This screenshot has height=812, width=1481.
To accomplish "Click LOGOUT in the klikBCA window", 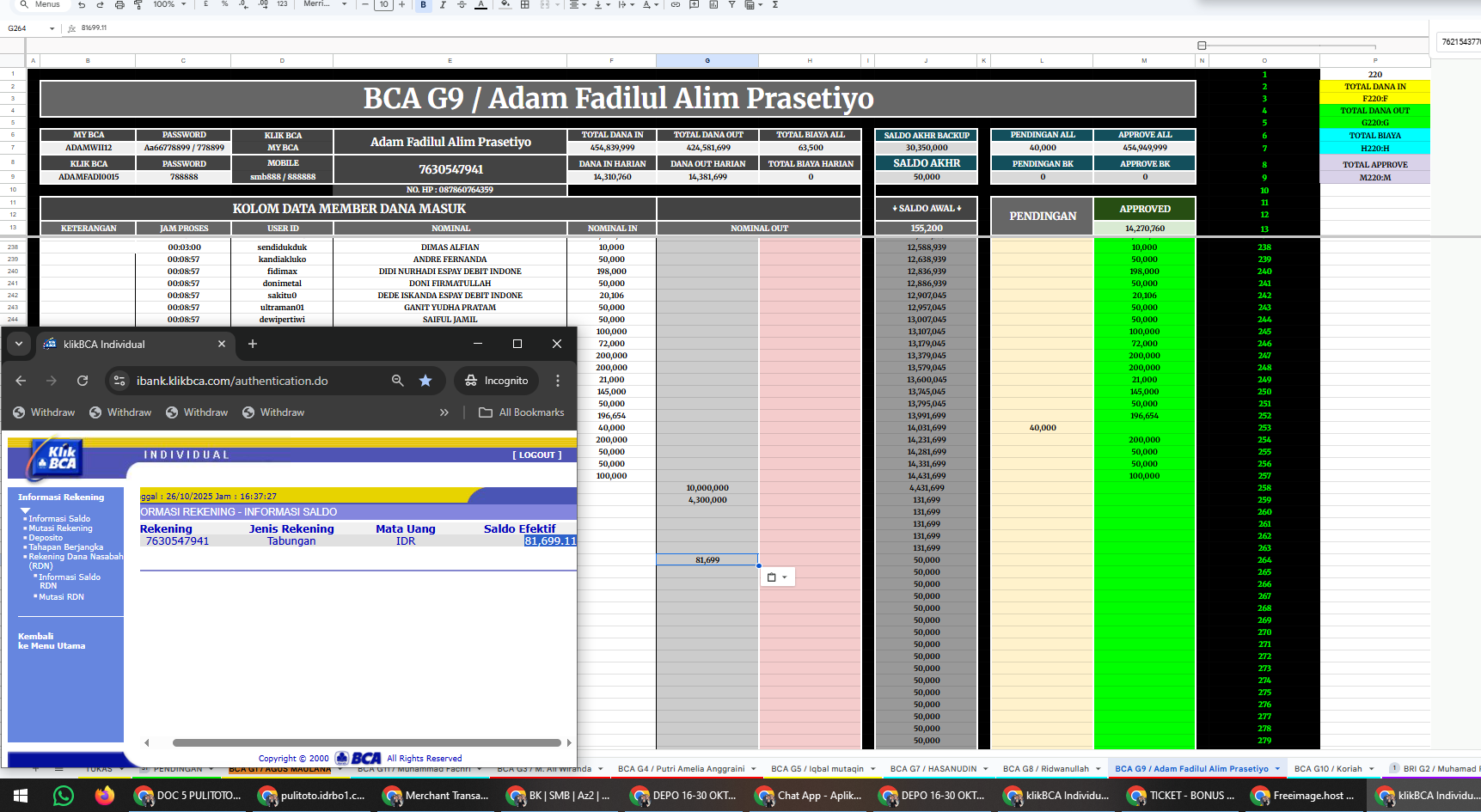I will (537, 455).
